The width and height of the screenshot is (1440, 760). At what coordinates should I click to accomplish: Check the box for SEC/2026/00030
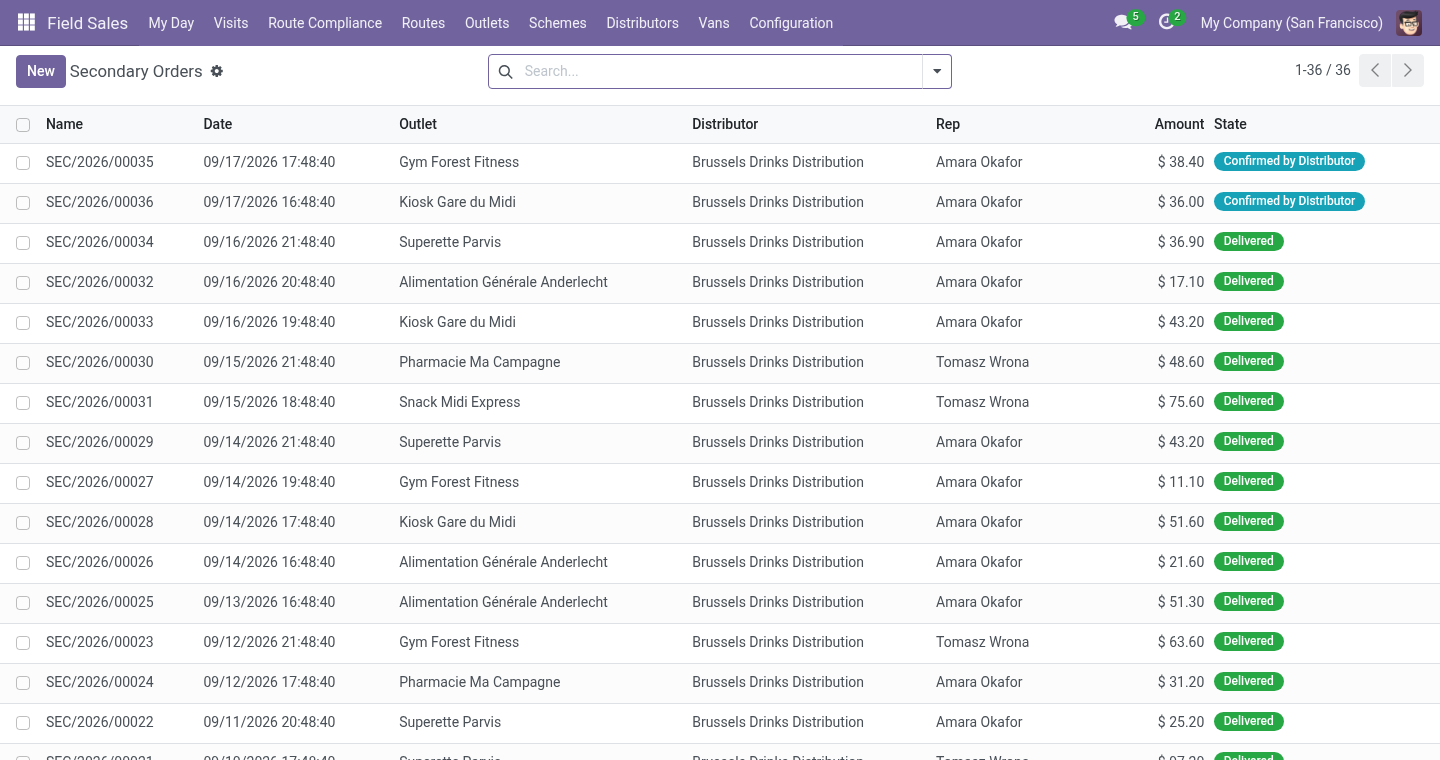click(23, 363)
